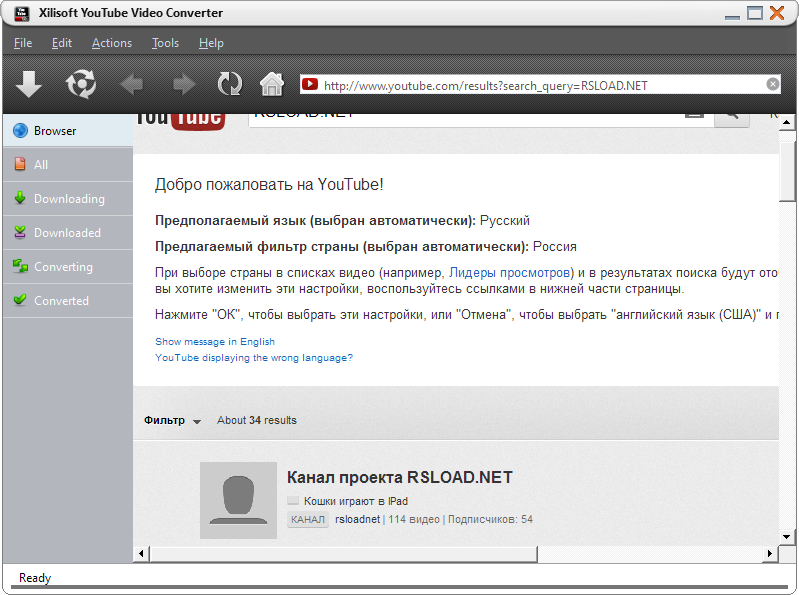799x595 pixels.
Task: Open the Browser sidebar tab
Action: [67, 131]
